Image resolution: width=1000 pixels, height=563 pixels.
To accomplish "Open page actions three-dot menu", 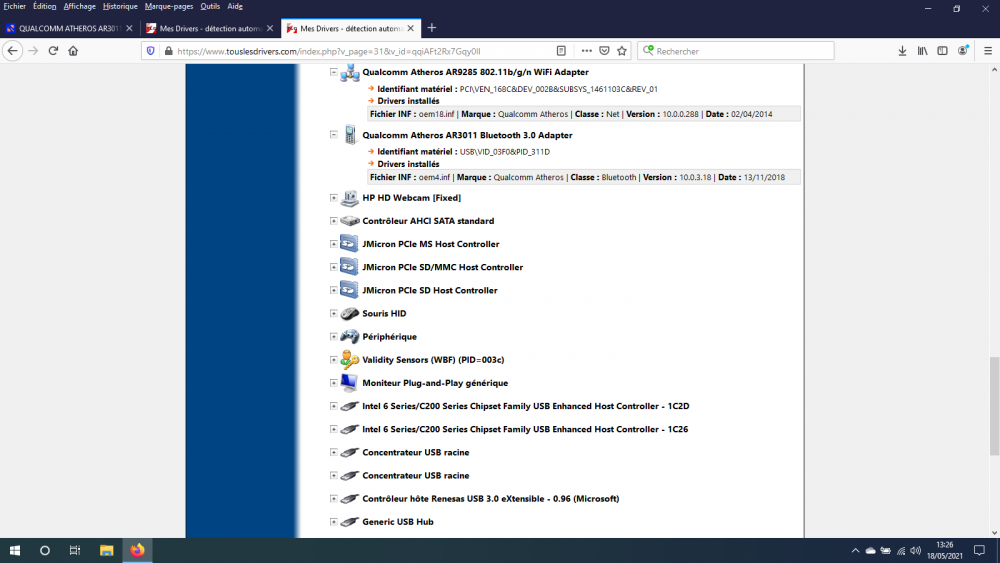I will [587, 51].
